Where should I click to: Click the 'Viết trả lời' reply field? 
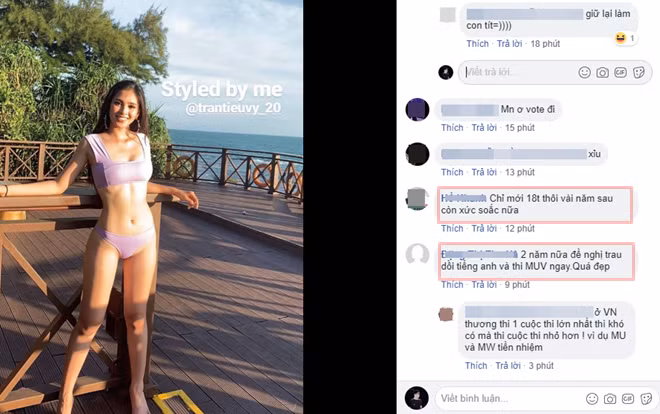[x=518, y=72]
